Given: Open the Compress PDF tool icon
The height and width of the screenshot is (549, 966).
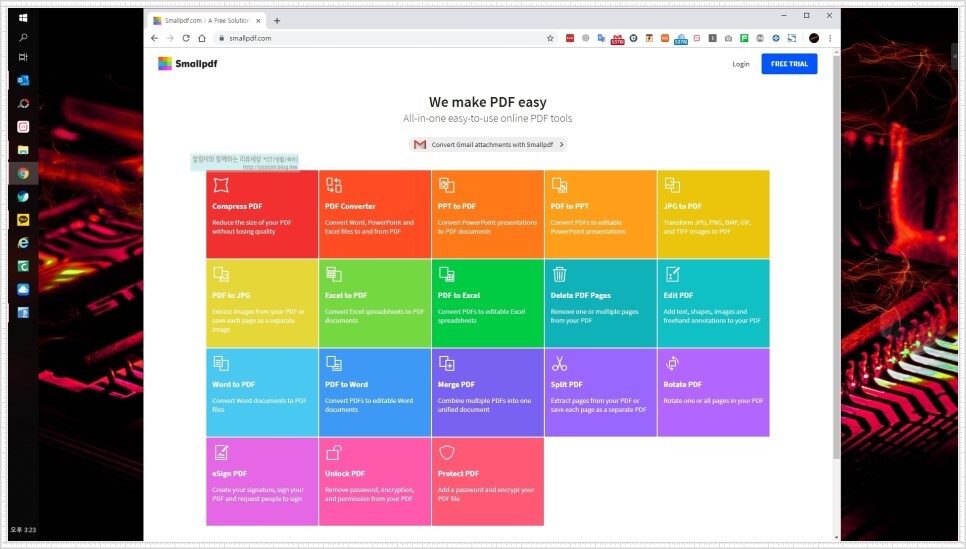Looking at the screenshot, I should pyautogui.click(x=221, y=185).
